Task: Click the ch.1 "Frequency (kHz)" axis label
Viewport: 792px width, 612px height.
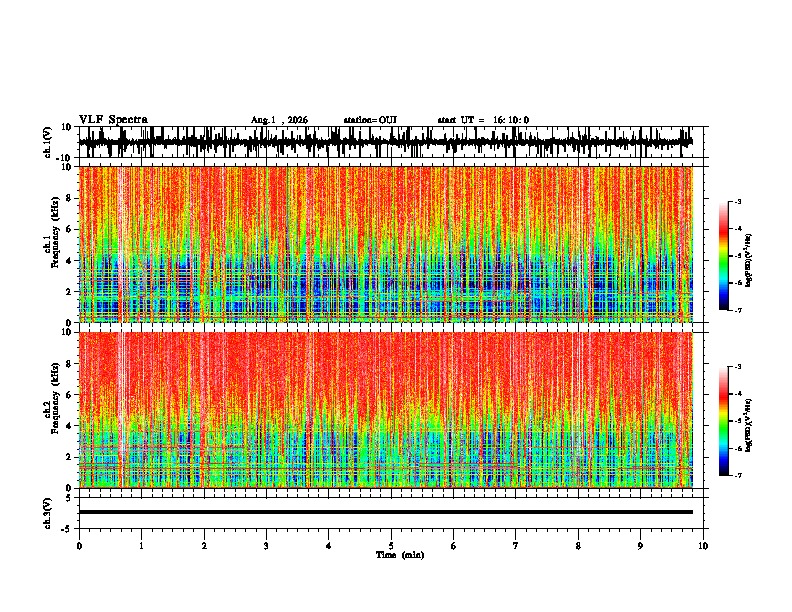Action: [55, 233]
